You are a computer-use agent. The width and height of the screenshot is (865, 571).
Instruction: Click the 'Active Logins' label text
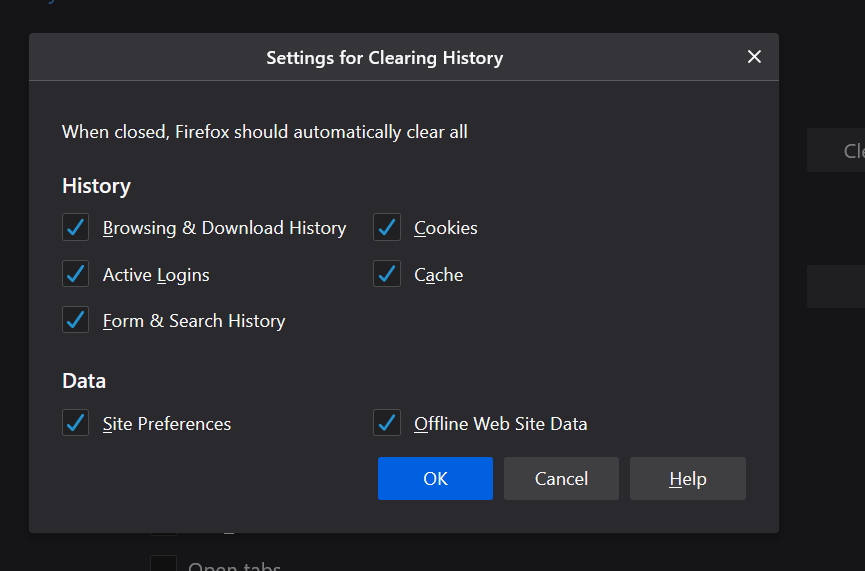click(x=156, y=275)
